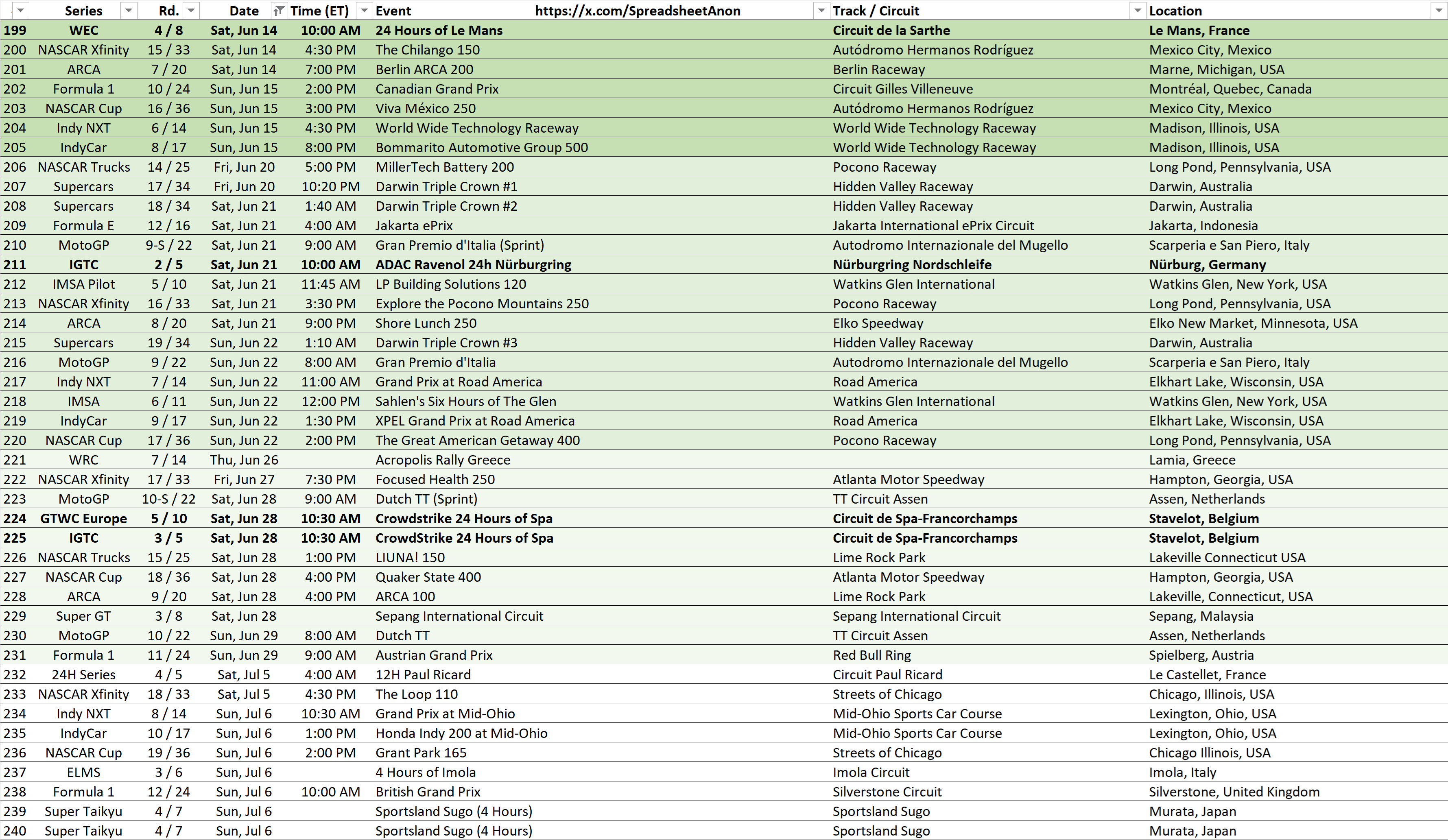Select "Sahlen's Six Hours of The Glen" cell
This screenshot has height=840, width=1448.
point(466,401)
